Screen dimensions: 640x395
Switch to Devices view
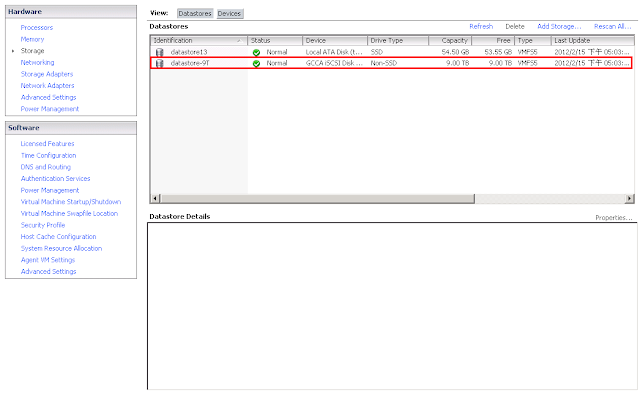(x=229, y=13)
